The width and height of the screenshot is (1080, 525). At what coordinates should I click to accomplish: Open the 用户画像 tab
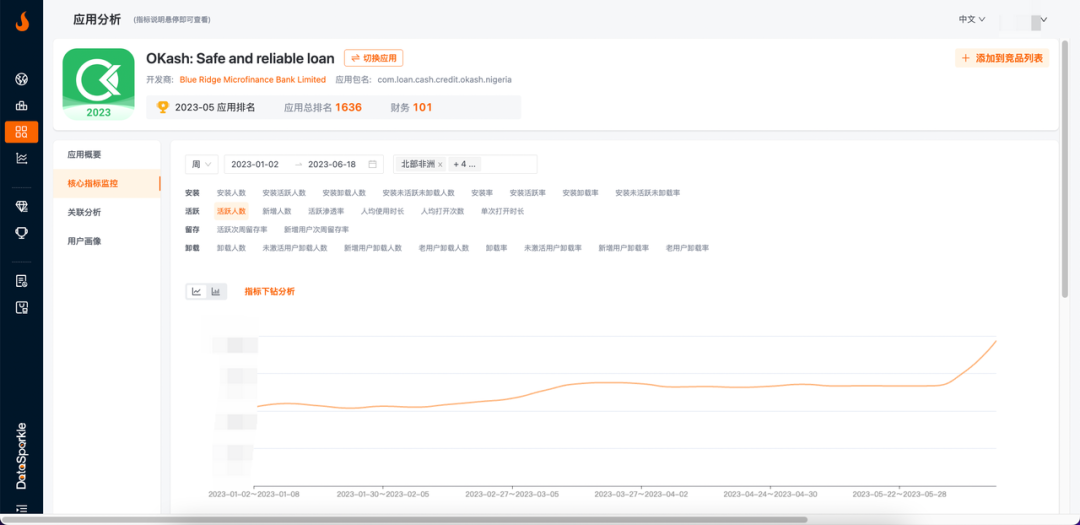pyautogui.click(x=84, y=241)
